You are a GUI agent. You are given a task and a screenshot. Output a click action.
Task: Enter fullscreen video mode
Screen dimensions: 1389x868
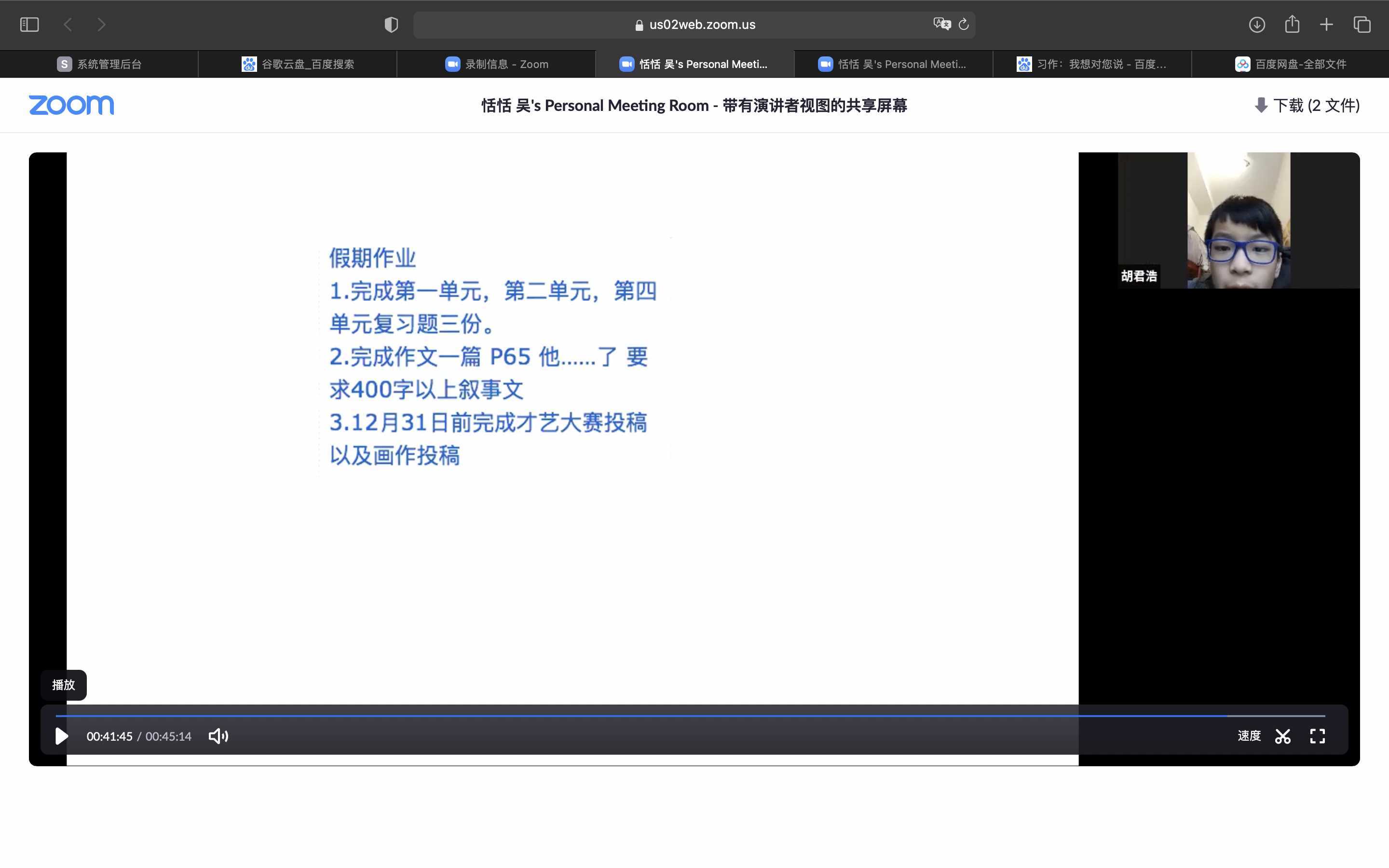(x=1317, y=736)
